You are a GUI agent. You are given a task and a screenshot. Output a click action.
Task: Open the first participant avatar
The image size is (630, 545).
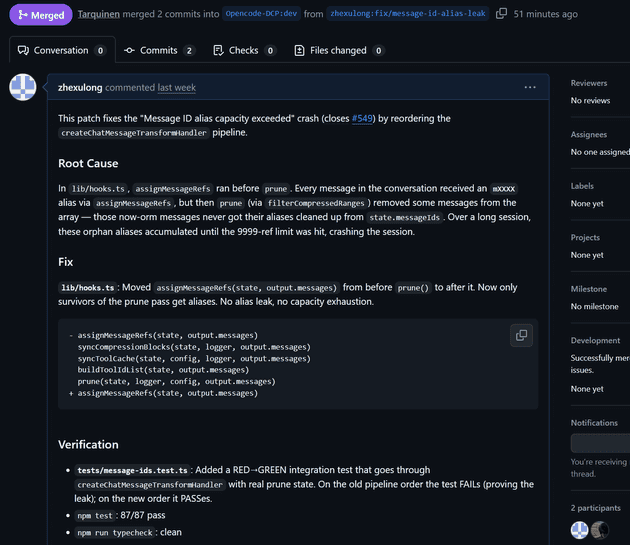[x=579, y=530]
